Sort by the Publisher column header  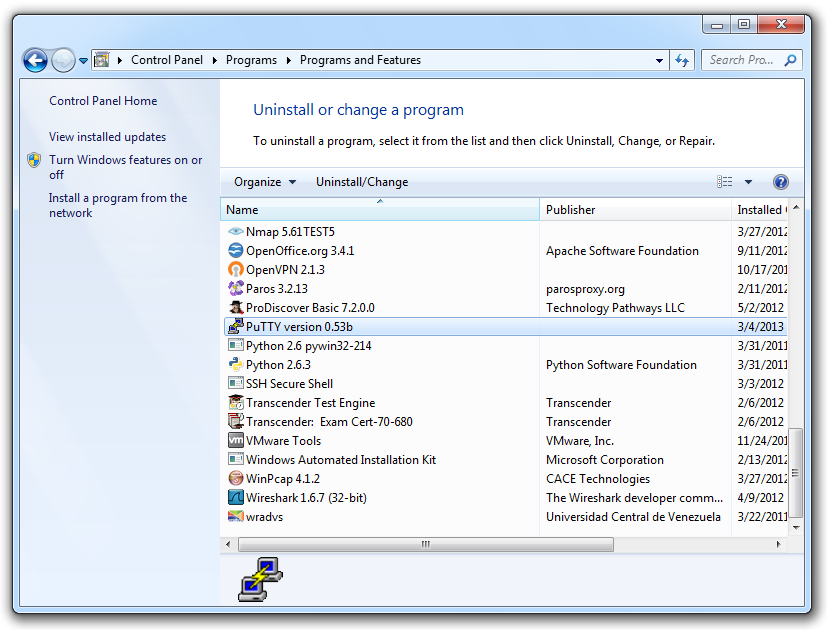tap(635, 209)
